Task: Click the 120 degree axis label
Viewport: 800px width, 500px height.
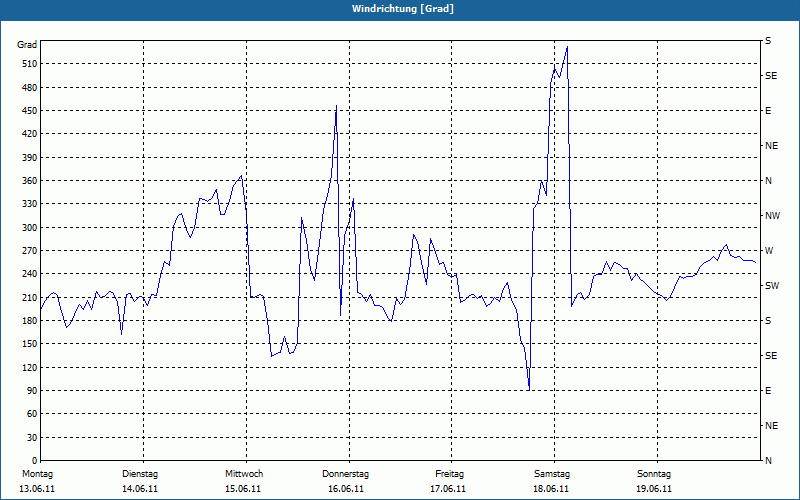Action: (29, 367)
